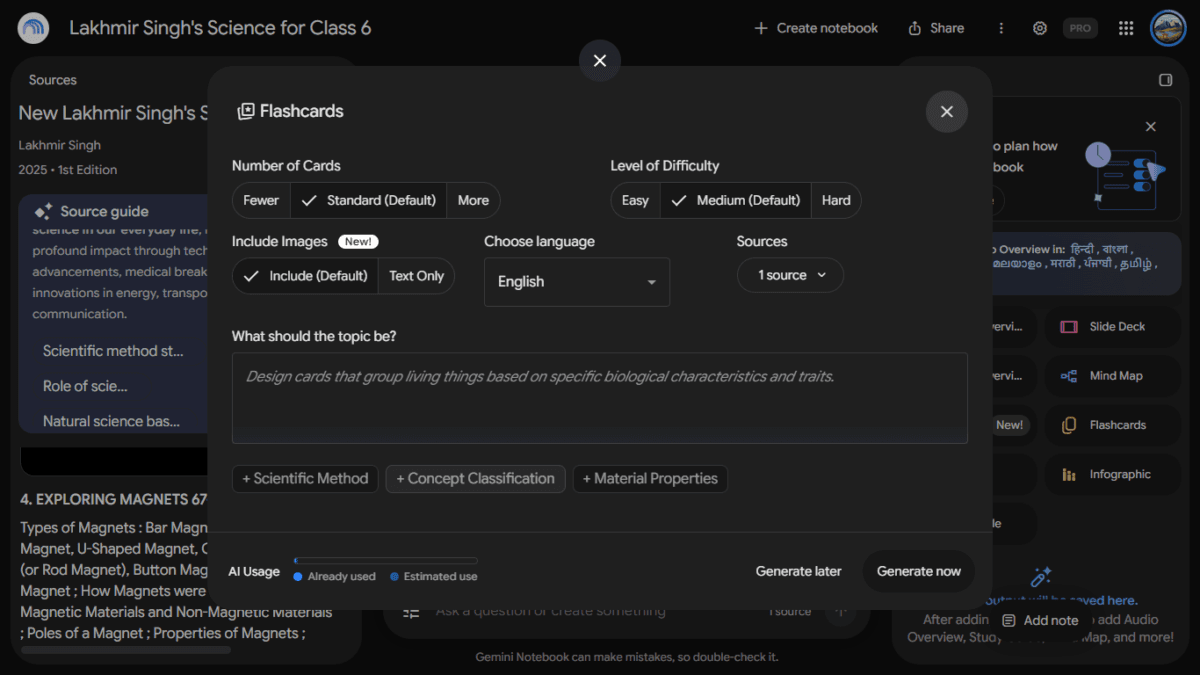Click the 'Scientific method st...' topic

[113, 351]
